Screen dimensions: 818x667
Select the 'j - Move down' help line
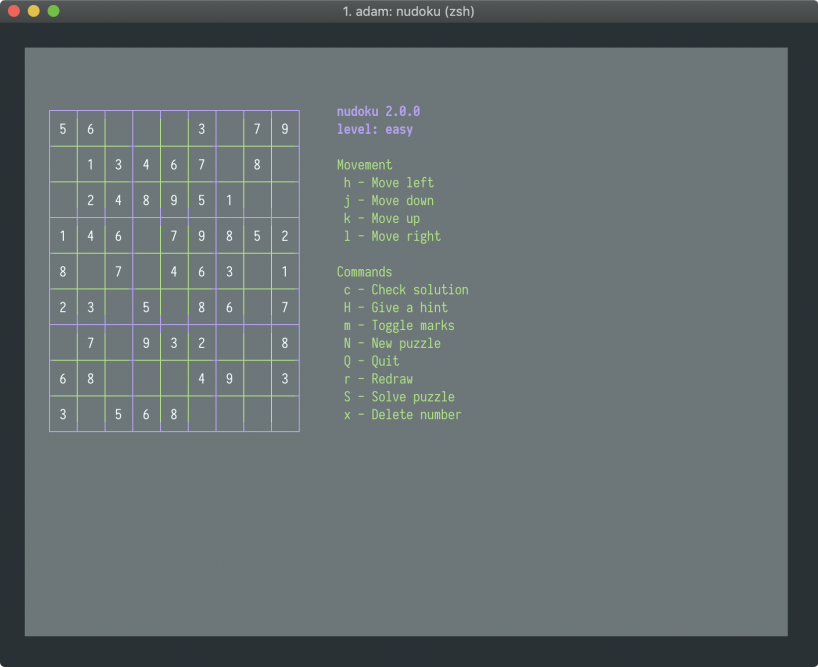coord(389,201)
